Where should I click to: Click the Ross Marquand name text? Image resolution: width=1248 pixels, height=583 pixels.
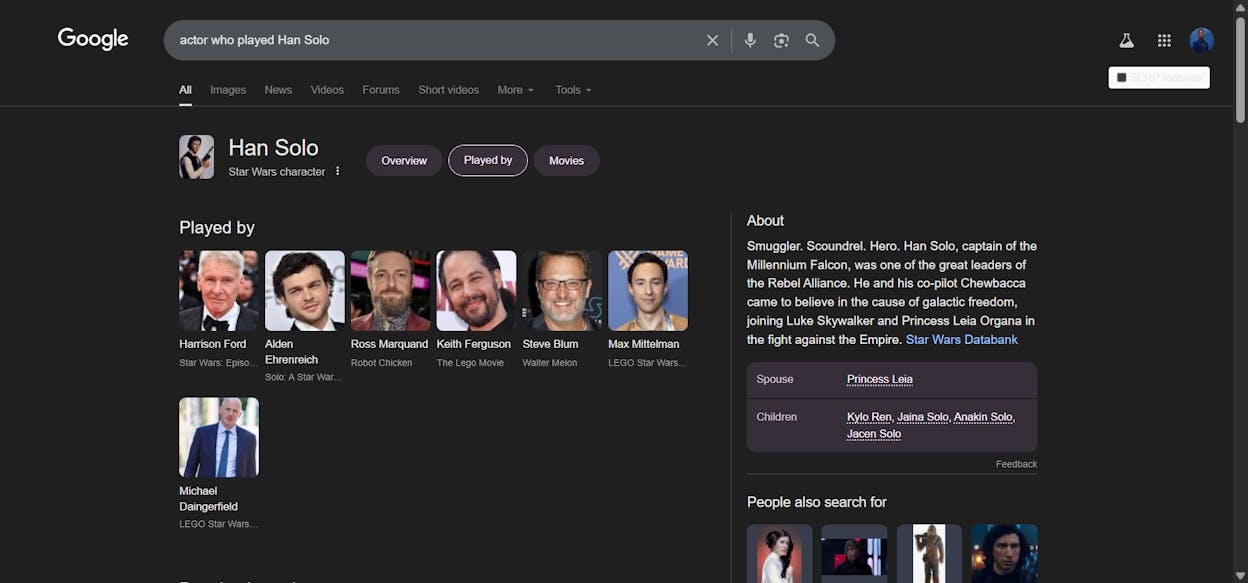(x=389, y=344)
